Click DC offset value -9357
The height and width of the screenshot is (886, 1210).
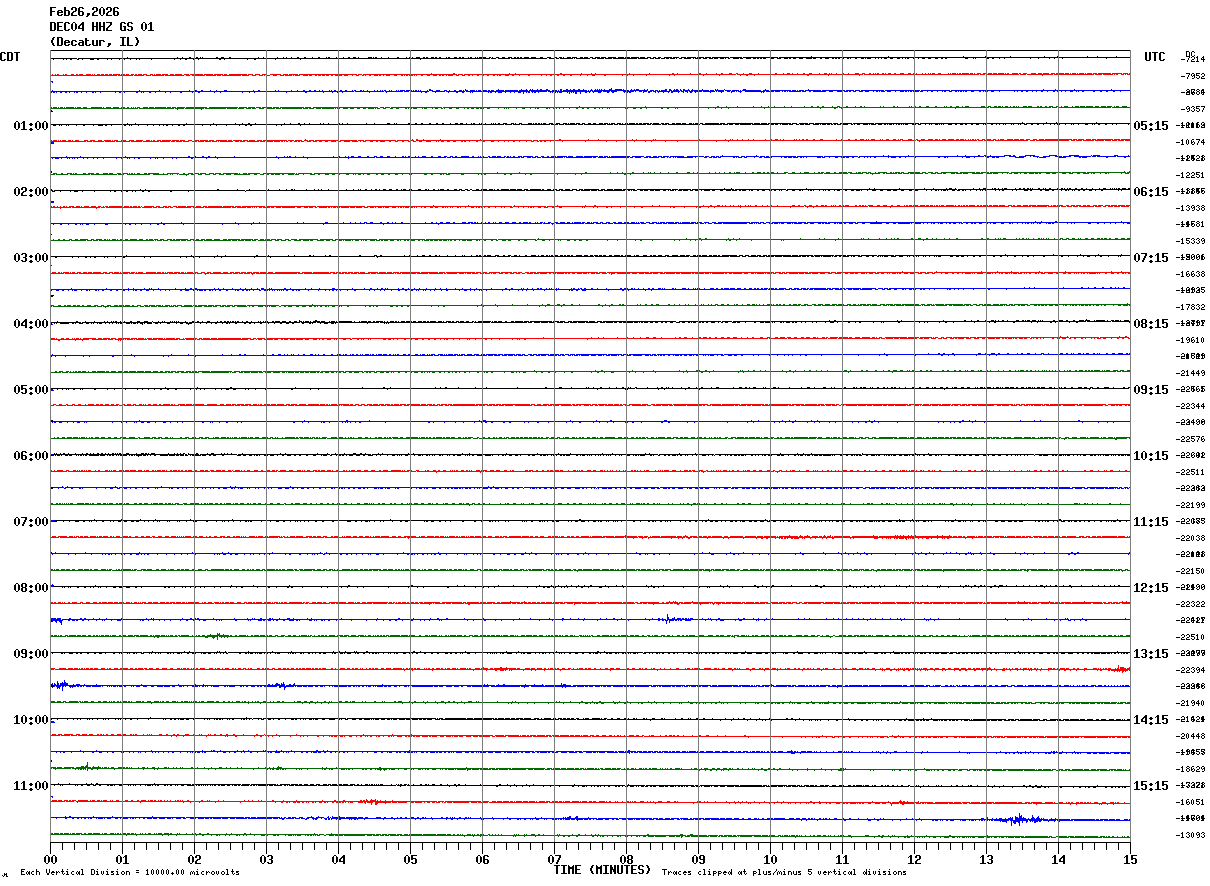(x=1192, y=108)
